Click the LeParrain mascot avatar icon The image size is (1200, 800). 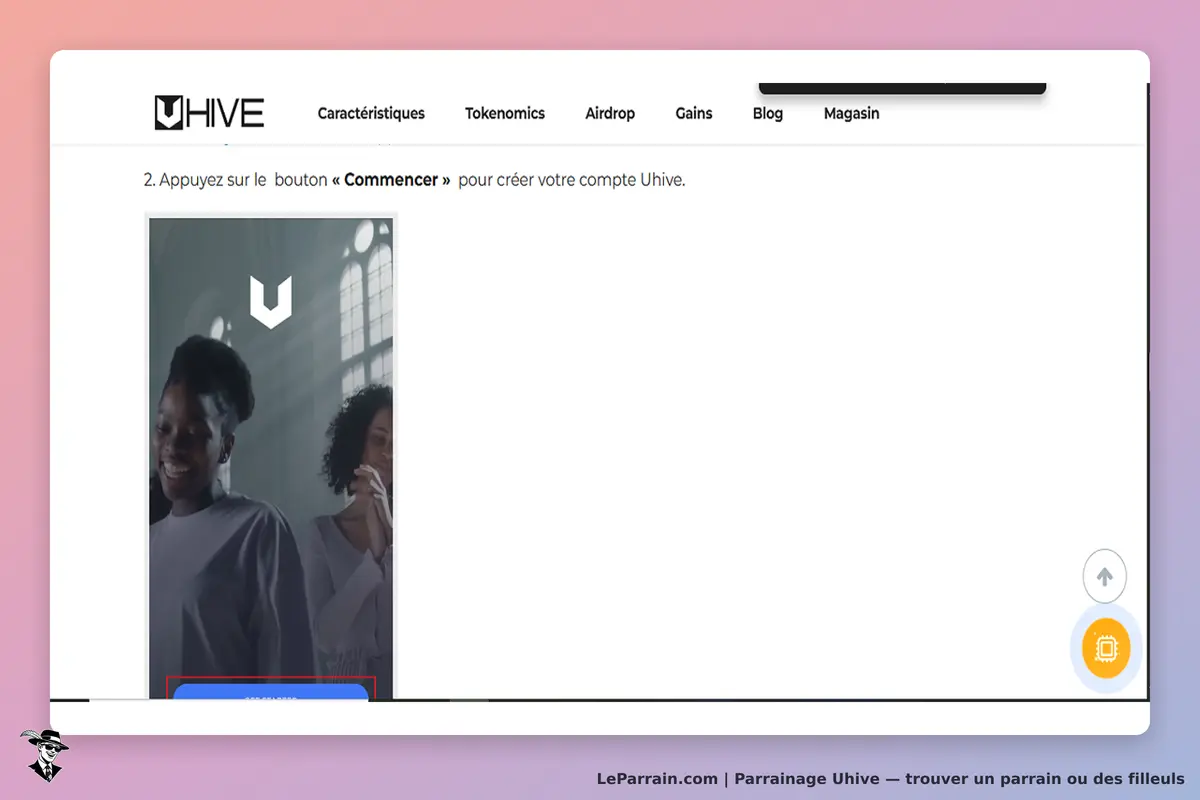pos(44,755)
